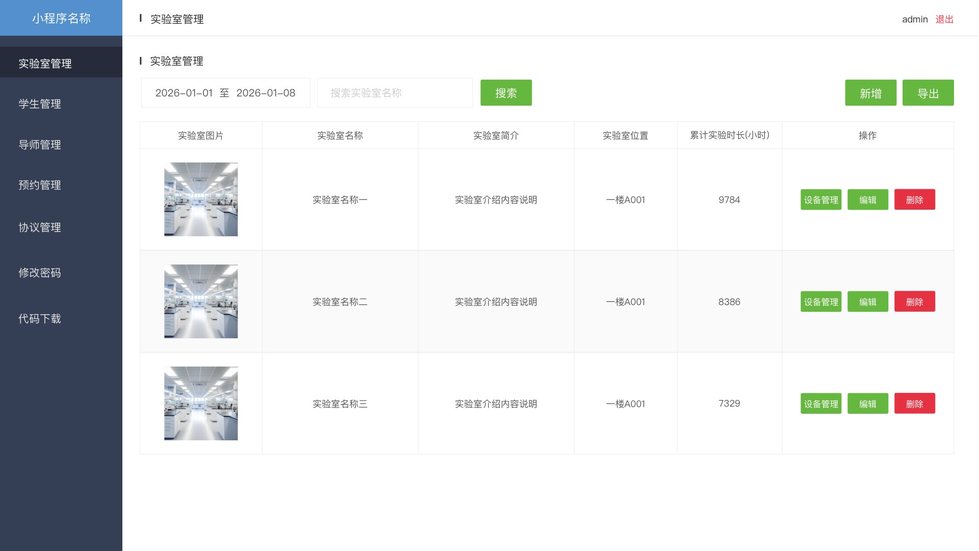
Task: Click the 小程序名称 header logo
Action: (61, 18)
